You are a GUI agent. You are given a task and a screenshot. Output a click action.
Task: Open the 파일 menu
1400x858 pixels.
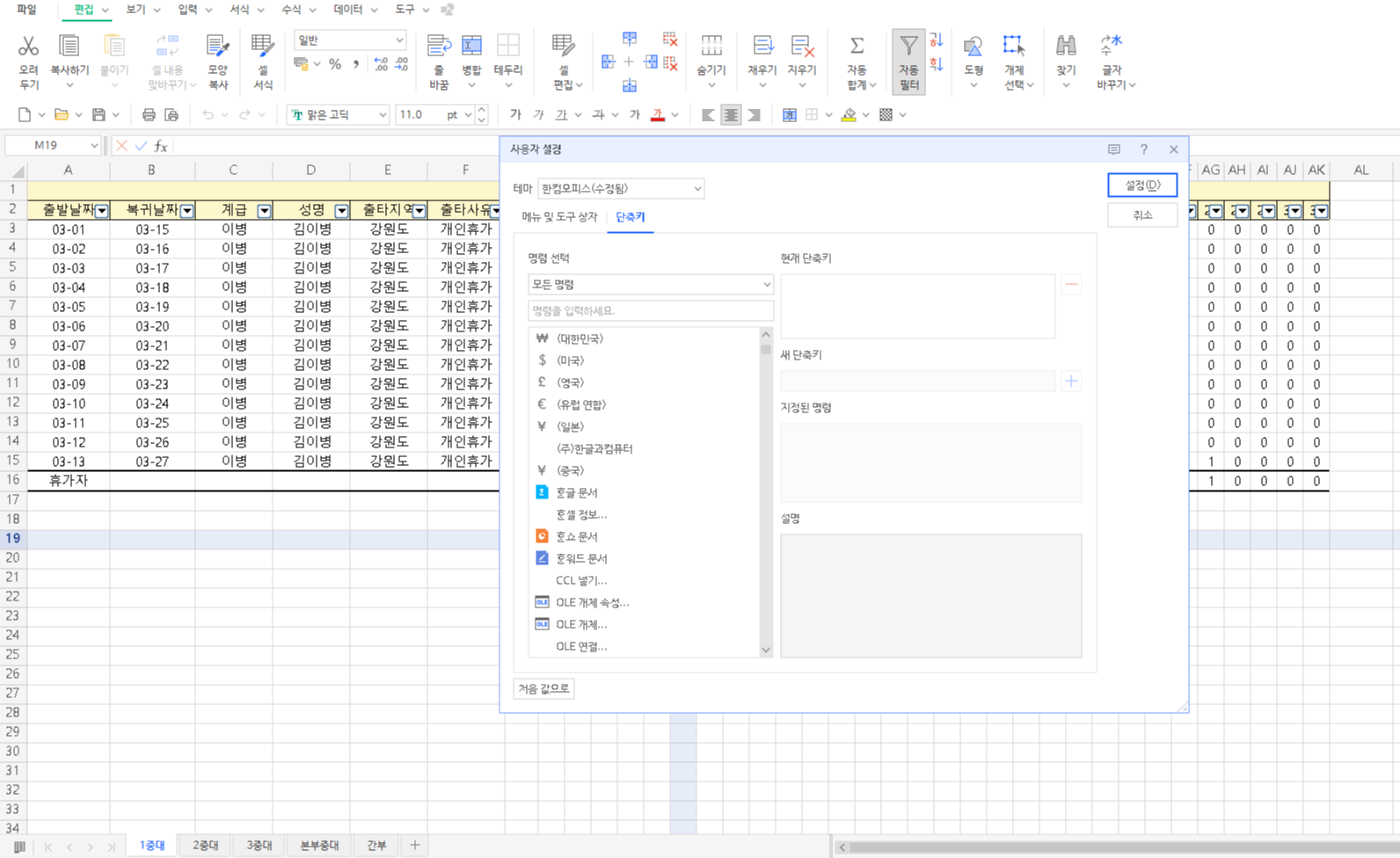coord(26,10)
